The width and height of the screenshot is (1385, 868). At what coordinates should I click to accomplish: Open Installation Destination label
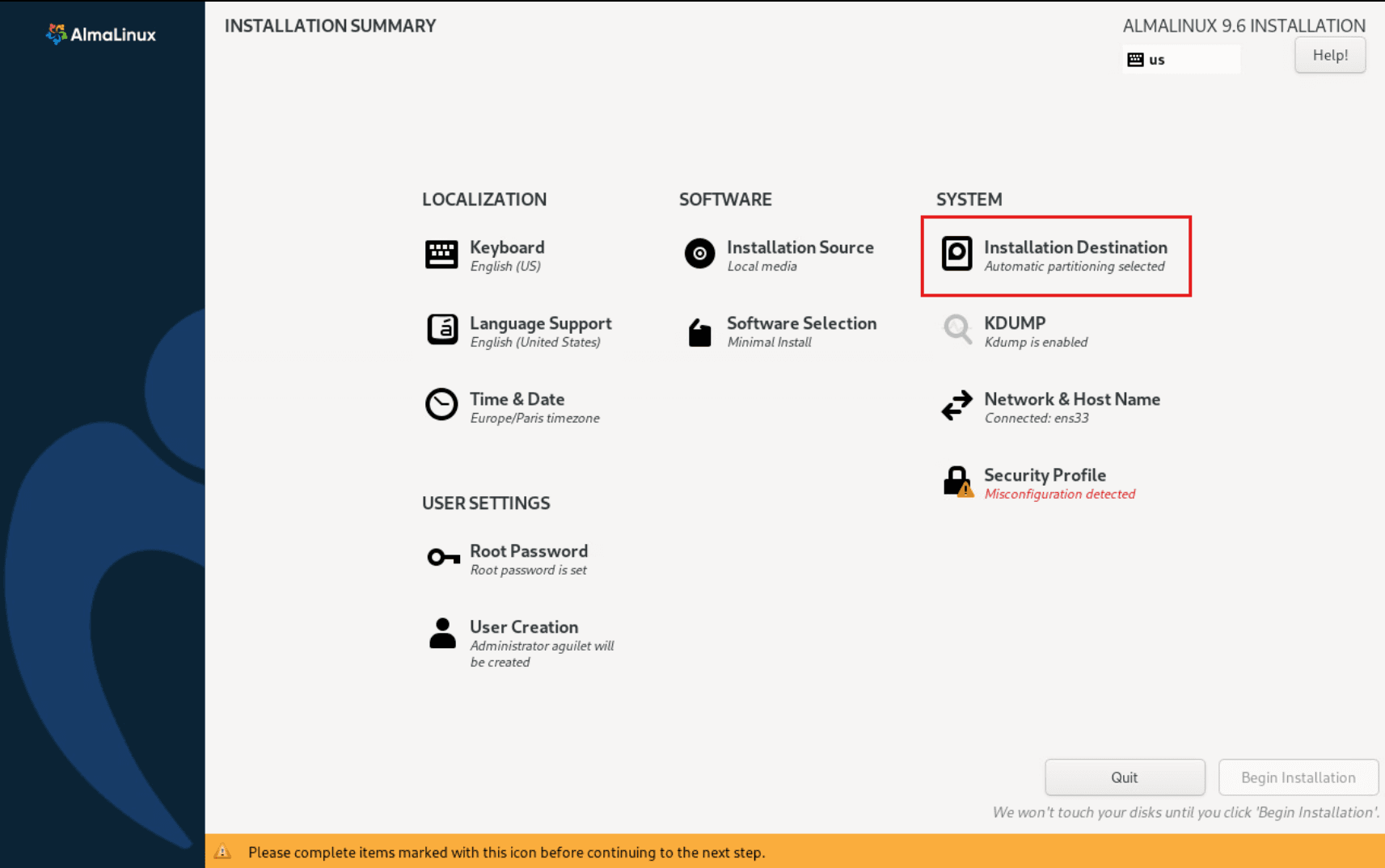point(1075,247)
